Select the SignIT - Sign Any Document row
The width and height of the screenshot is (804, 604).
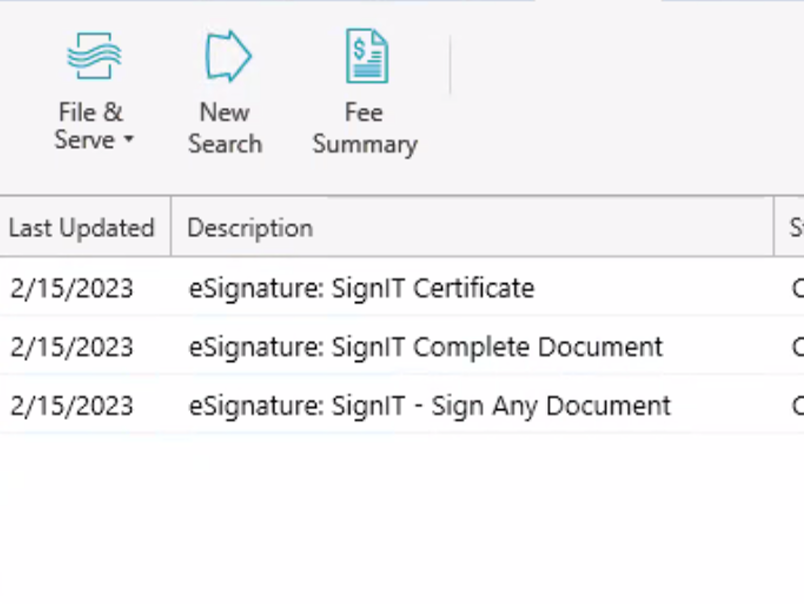[x=429, y=406]
